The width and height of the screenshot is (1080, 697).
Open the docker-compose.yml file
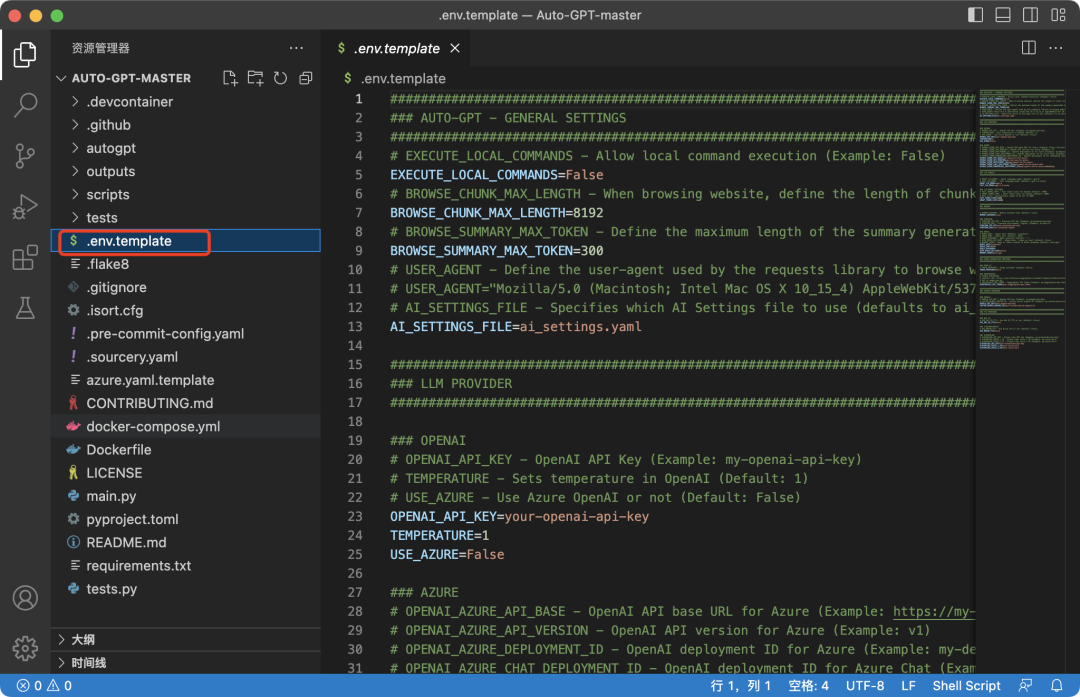point(186,426)
